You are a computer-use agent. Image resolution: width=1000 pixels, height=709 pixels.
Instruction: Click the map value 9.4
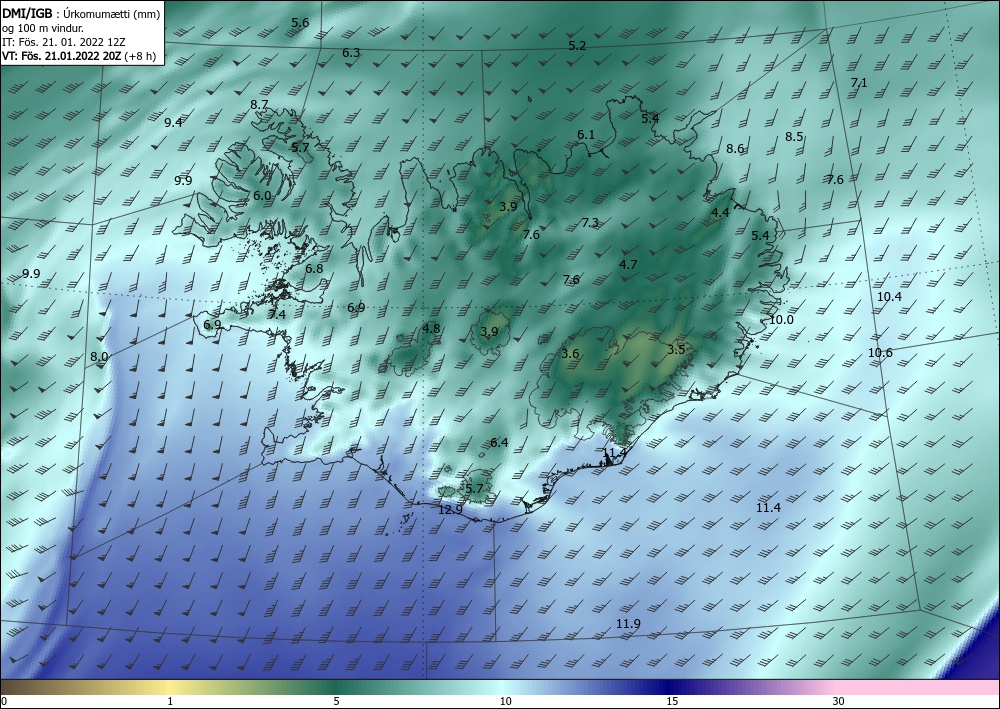click(173, 123)
